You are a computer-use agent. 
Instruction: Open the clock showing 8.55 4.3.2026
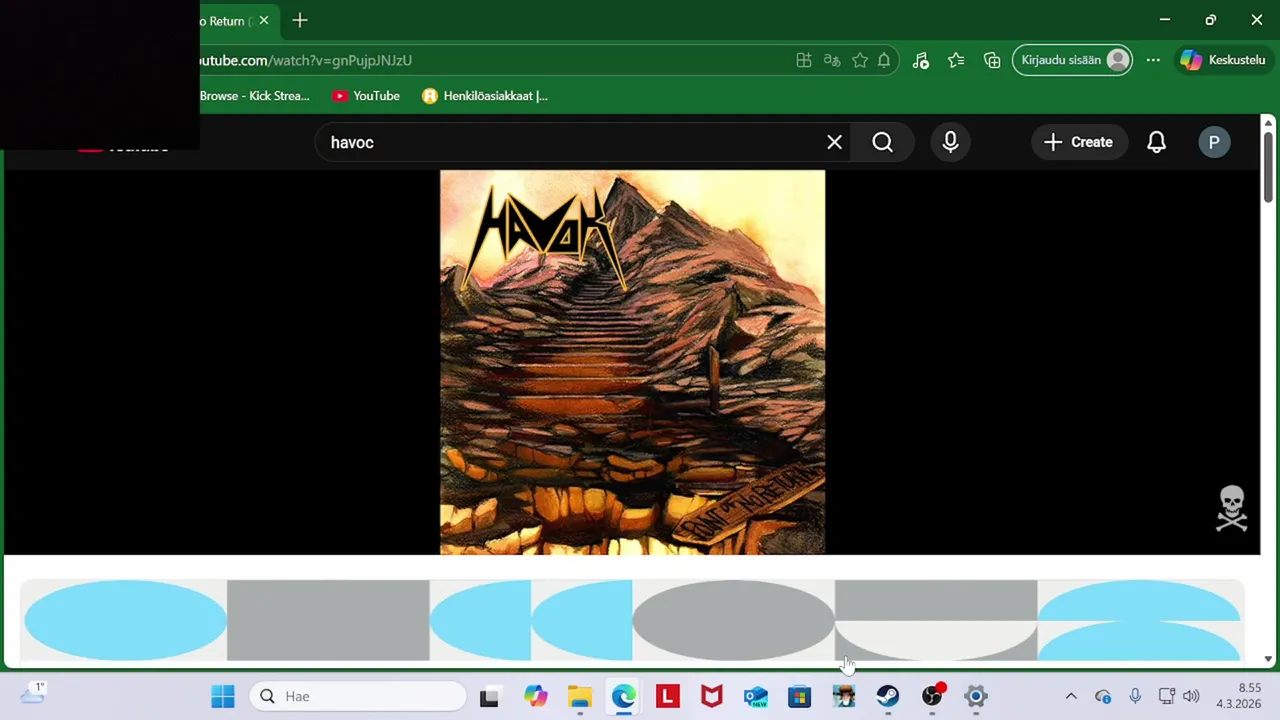[1238, 696]
